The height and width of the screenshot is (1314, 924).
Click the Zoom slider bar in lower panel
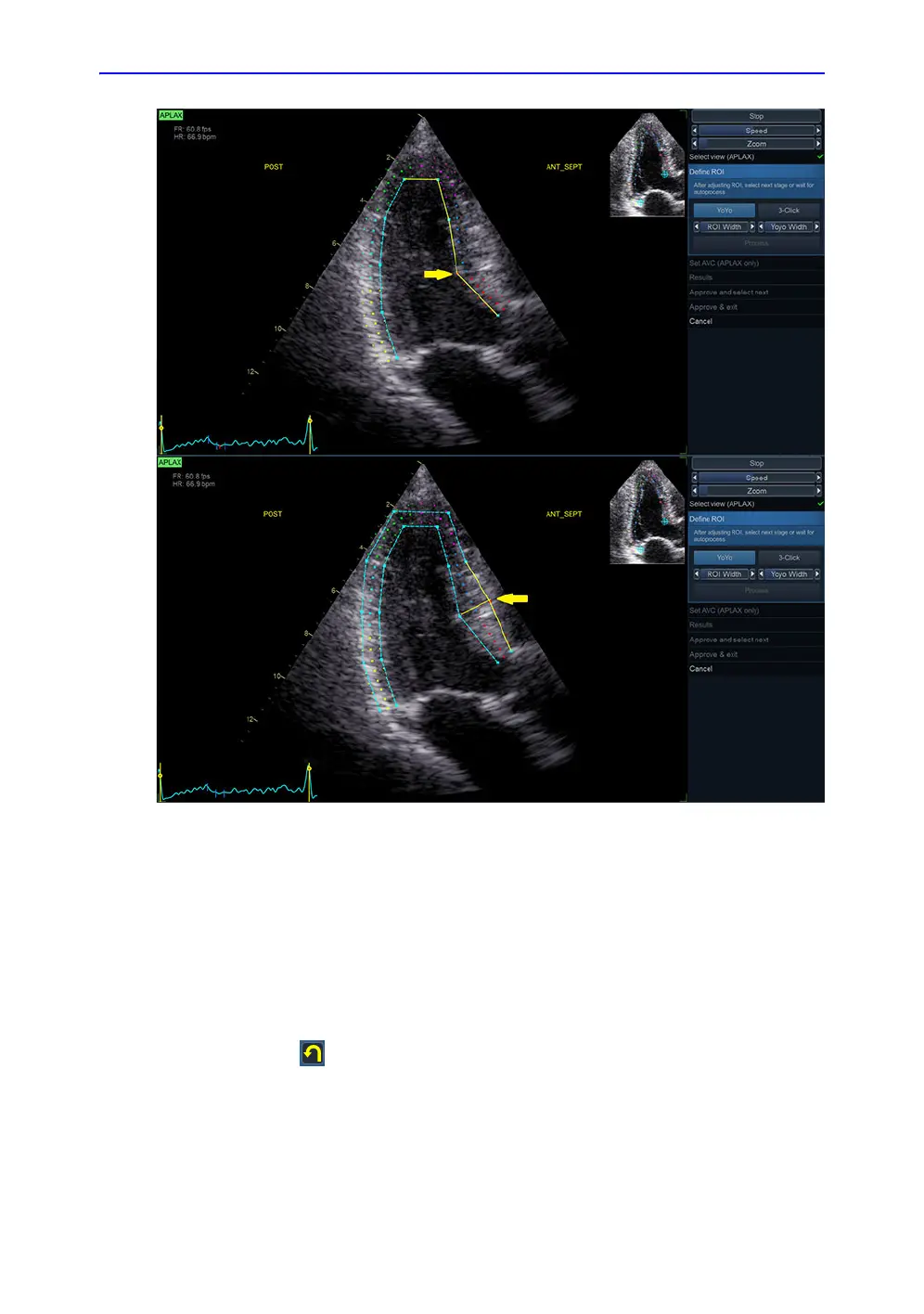click(x=756, y=491)
